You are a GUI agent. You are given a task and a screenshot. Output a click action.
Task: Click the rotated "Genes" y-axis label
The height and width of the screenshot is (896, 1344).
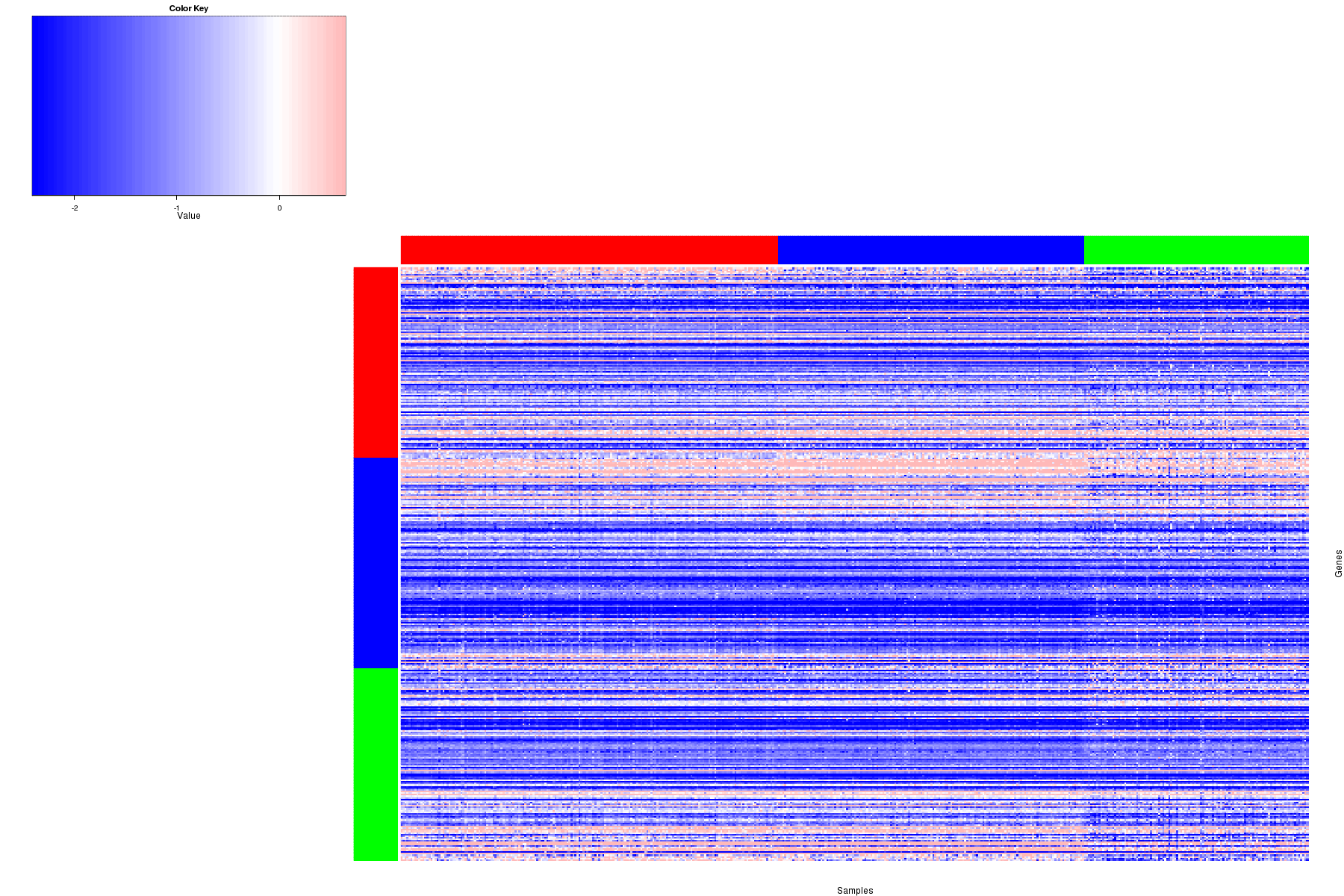click(x=1338, y=563)
